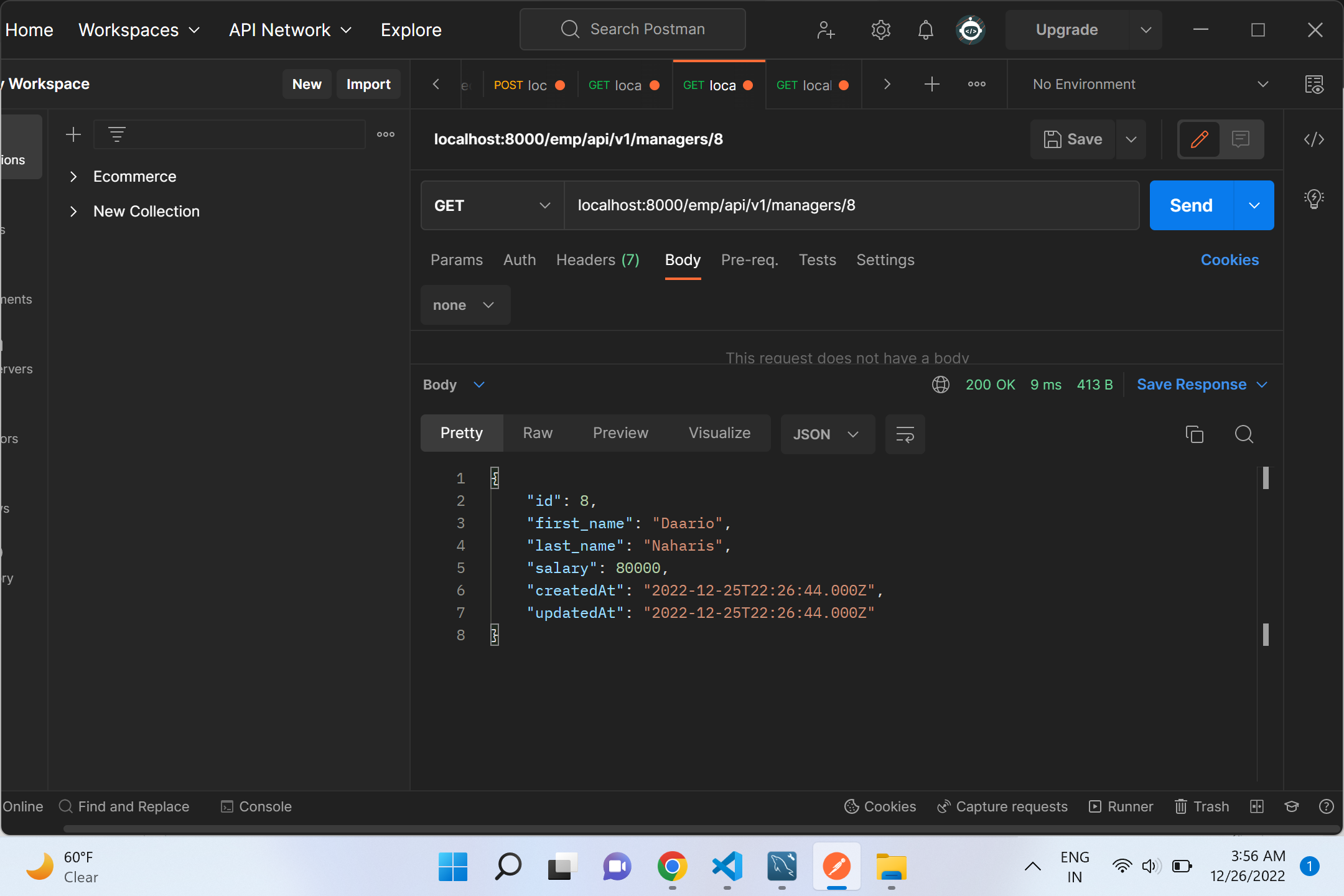Switch response view to Raw
1344x896 pixels.
(x=537, y=432)
